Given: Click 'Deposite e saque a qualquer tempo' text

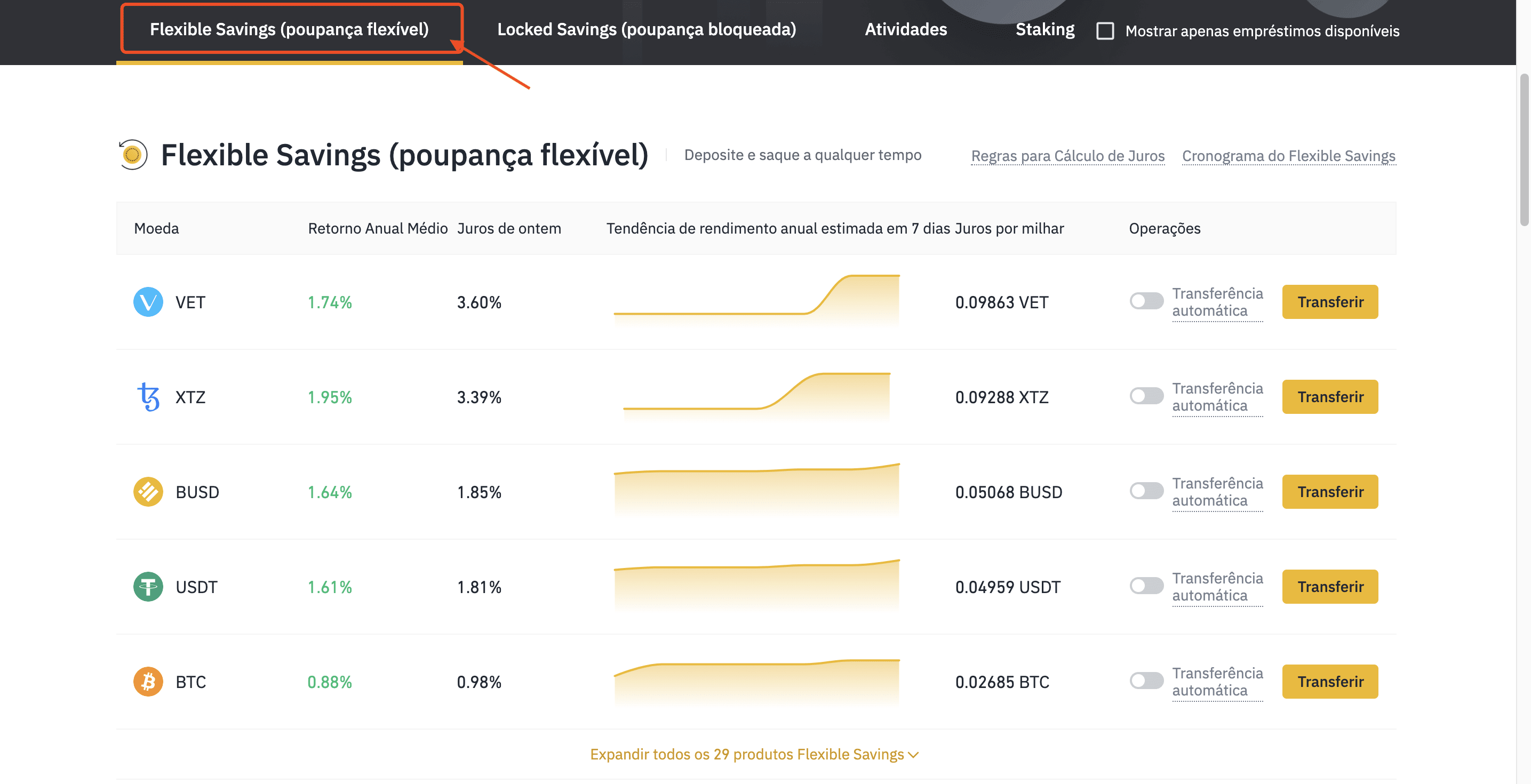Looking at the screenshot, I should (802, 155).
